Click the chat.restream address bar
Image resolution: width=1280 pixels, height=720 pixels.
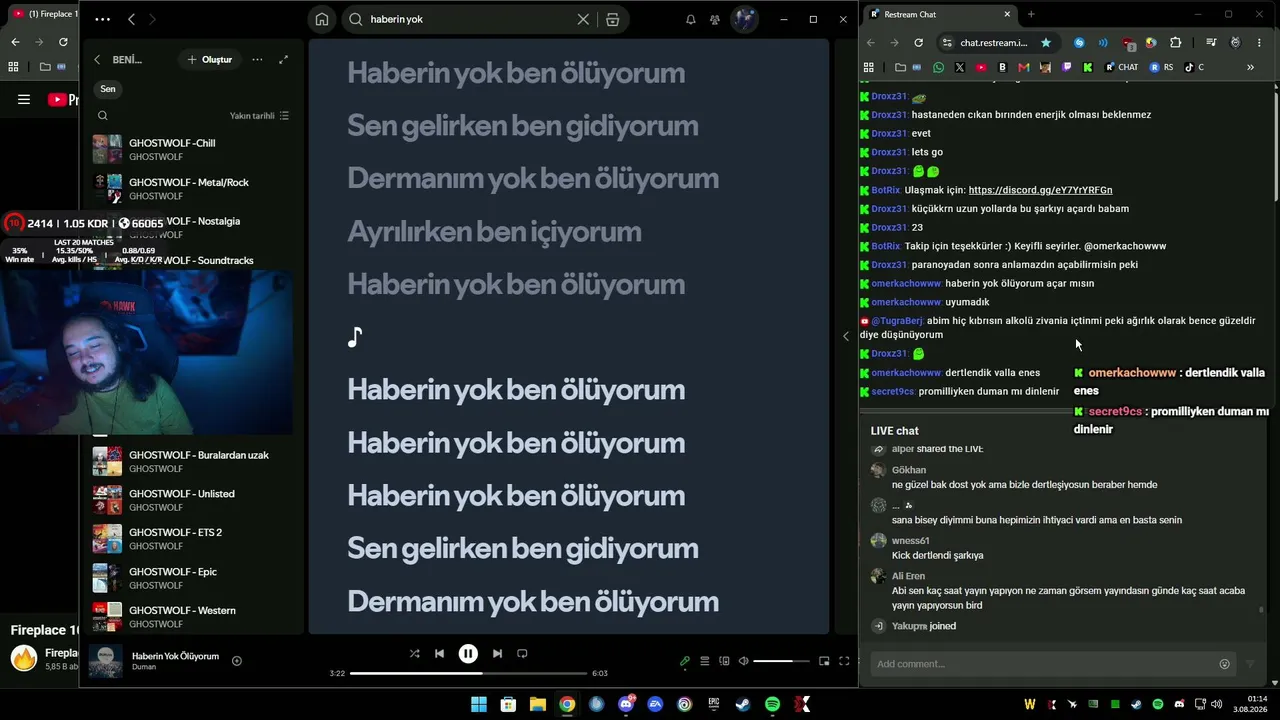tap(994, 43)
